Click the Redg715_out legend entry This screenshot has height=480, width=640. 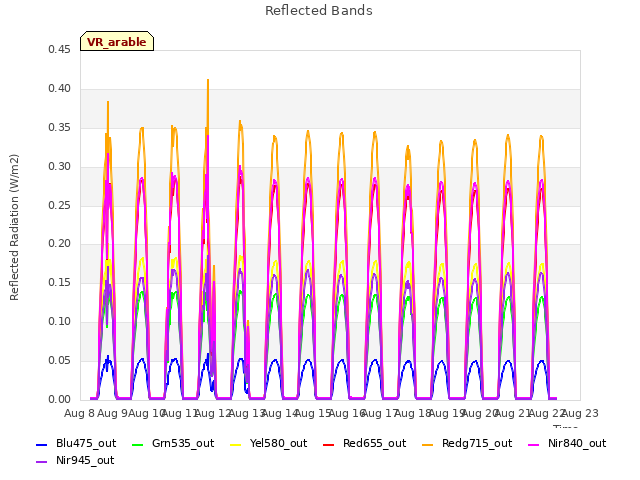click(x=467, y=443)
